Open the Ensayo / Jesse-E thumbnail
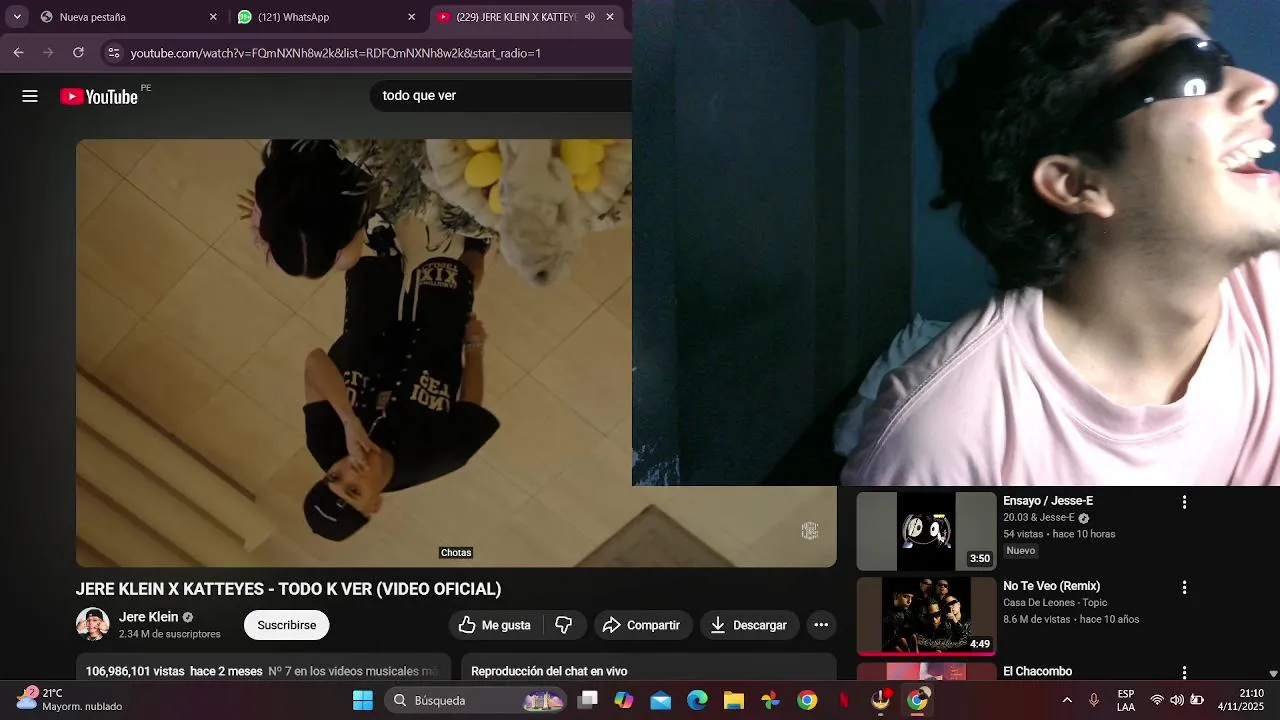The image size is (1280, 720). tap(927, 531)
